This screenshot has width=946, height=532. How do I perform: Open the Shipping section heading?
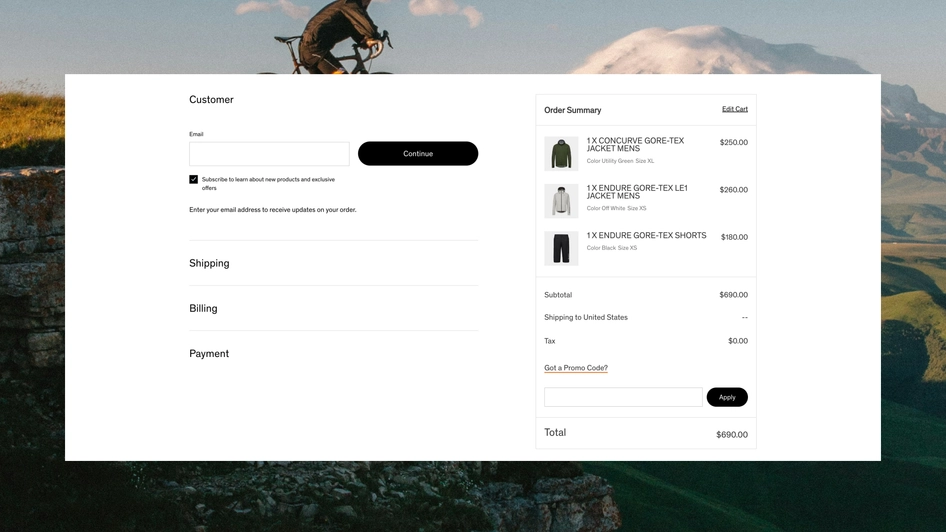pyautogui.click(x=209, y=264)
